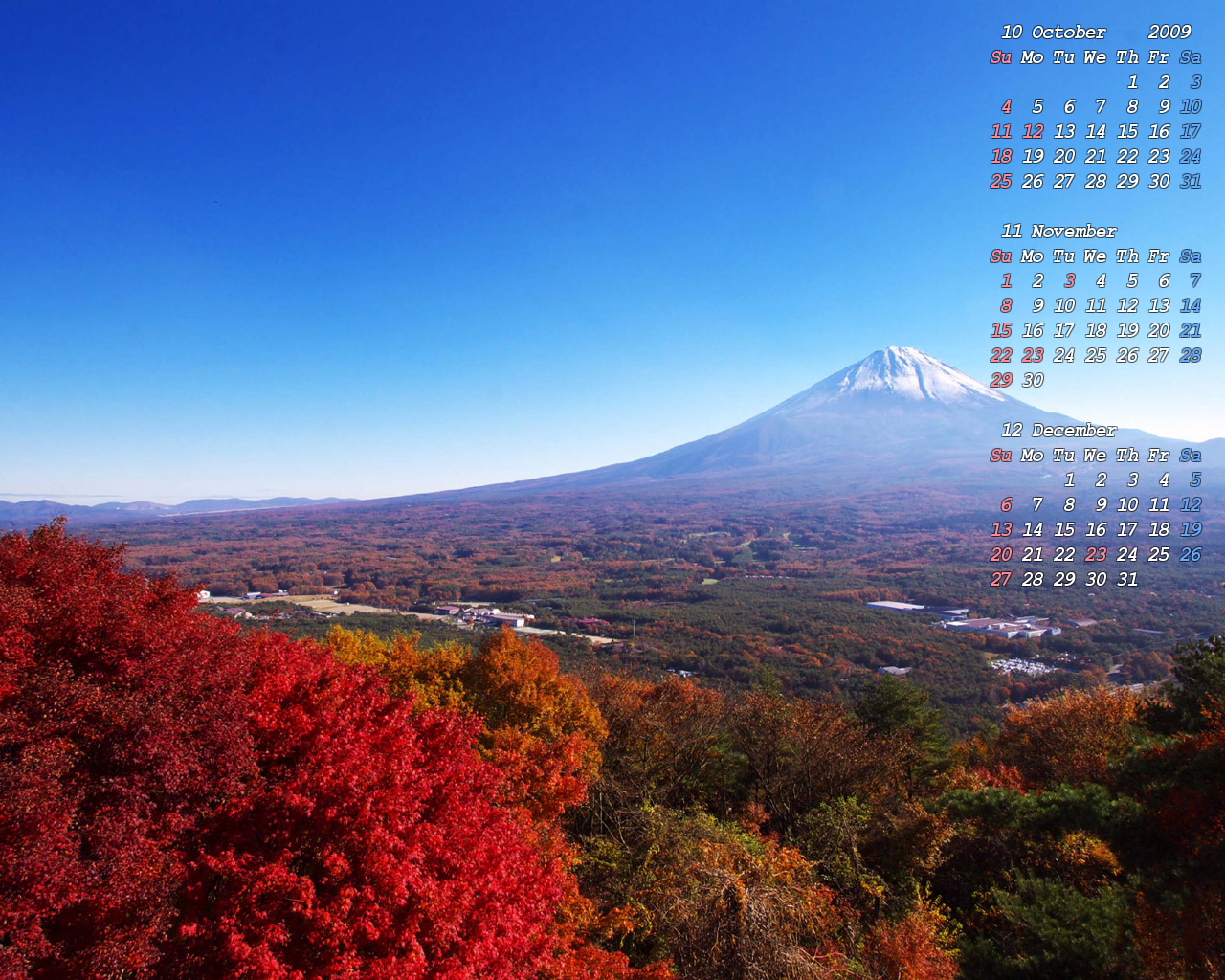The image size is (1225, 980).
Task: Select October 31 Saturday date
Action: click(x=1191, y=182)
